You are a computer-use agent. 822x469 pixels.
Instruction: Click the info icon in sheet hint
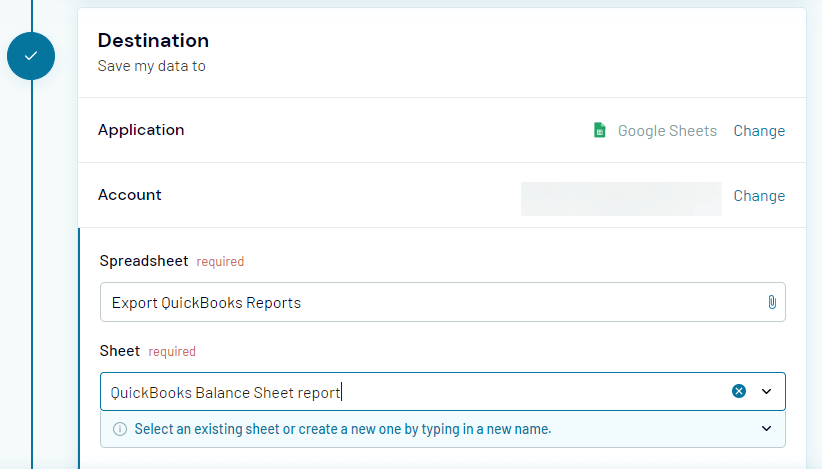point(120,429)
